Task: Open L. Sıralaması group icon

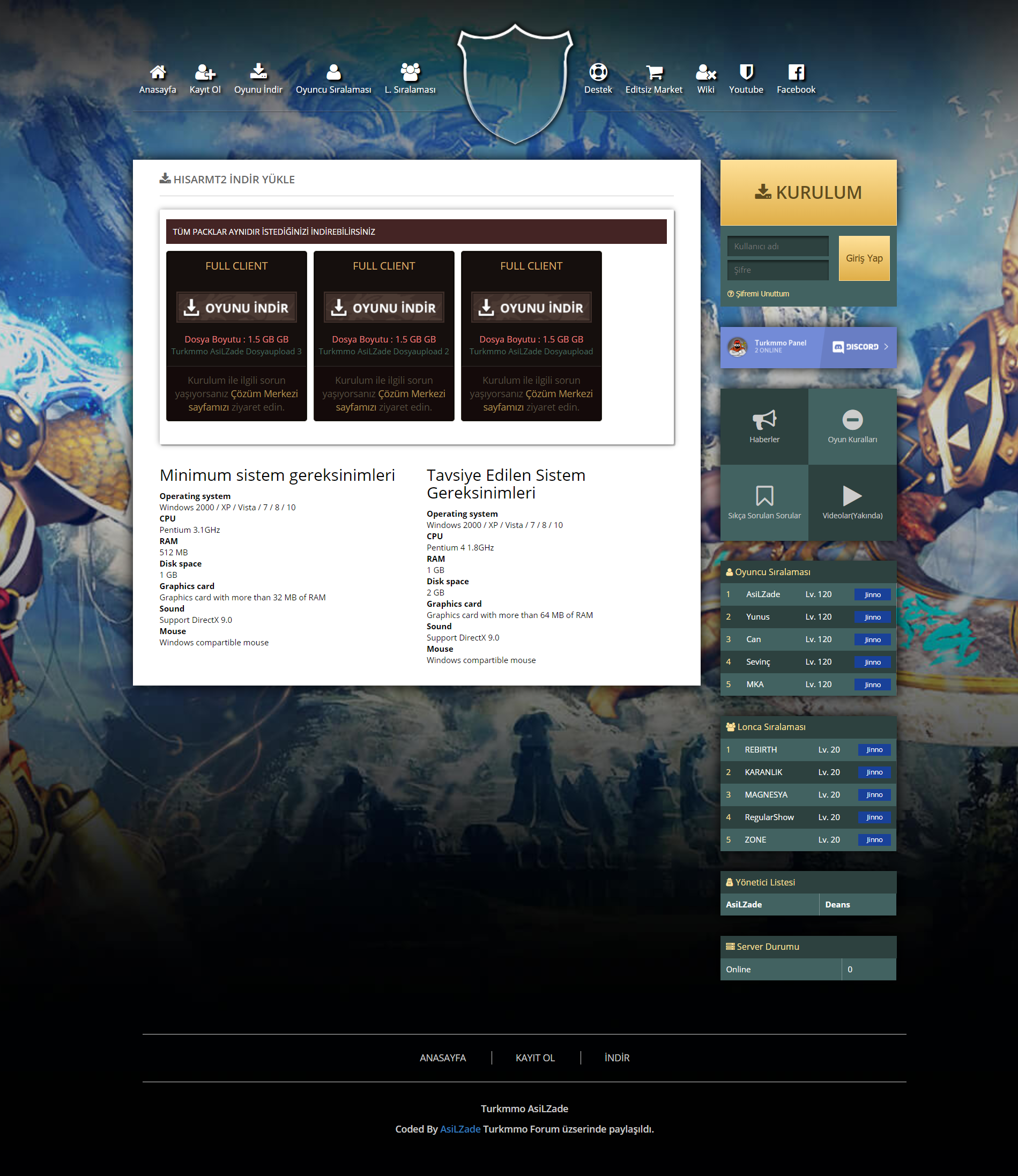Action: 410,72
